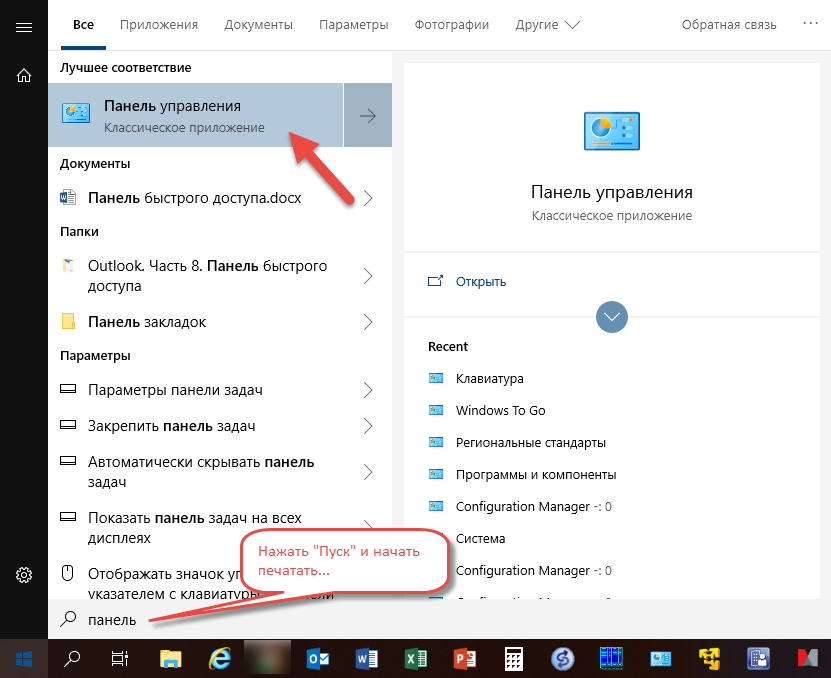
Task: Click the hamburger menu in the Start sidebar
Action: click(x=23, y=28)
